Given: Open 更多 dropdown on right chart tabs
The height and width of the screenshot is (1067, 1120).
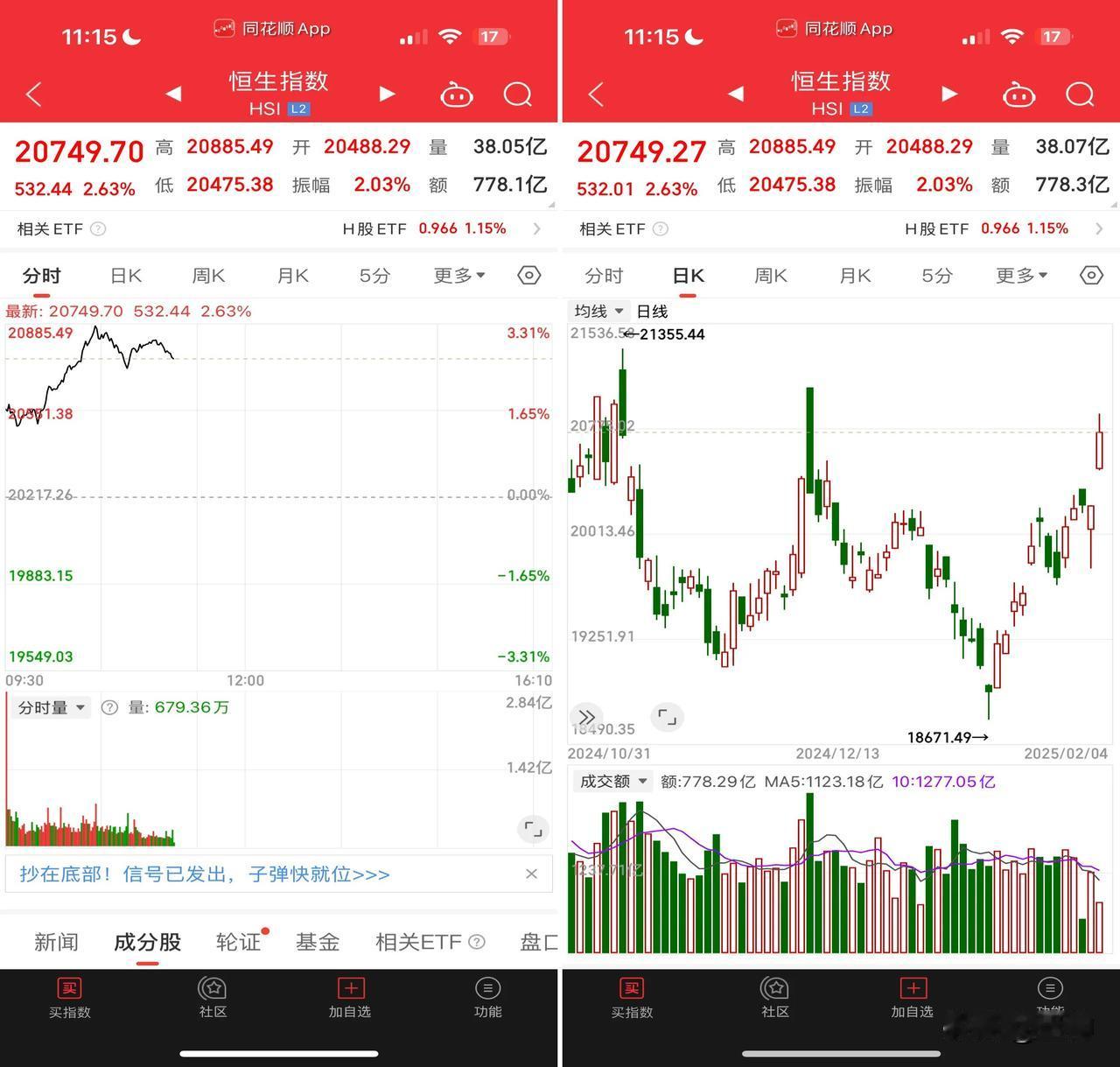Looking at the screenshot, I should [1022, 276].
